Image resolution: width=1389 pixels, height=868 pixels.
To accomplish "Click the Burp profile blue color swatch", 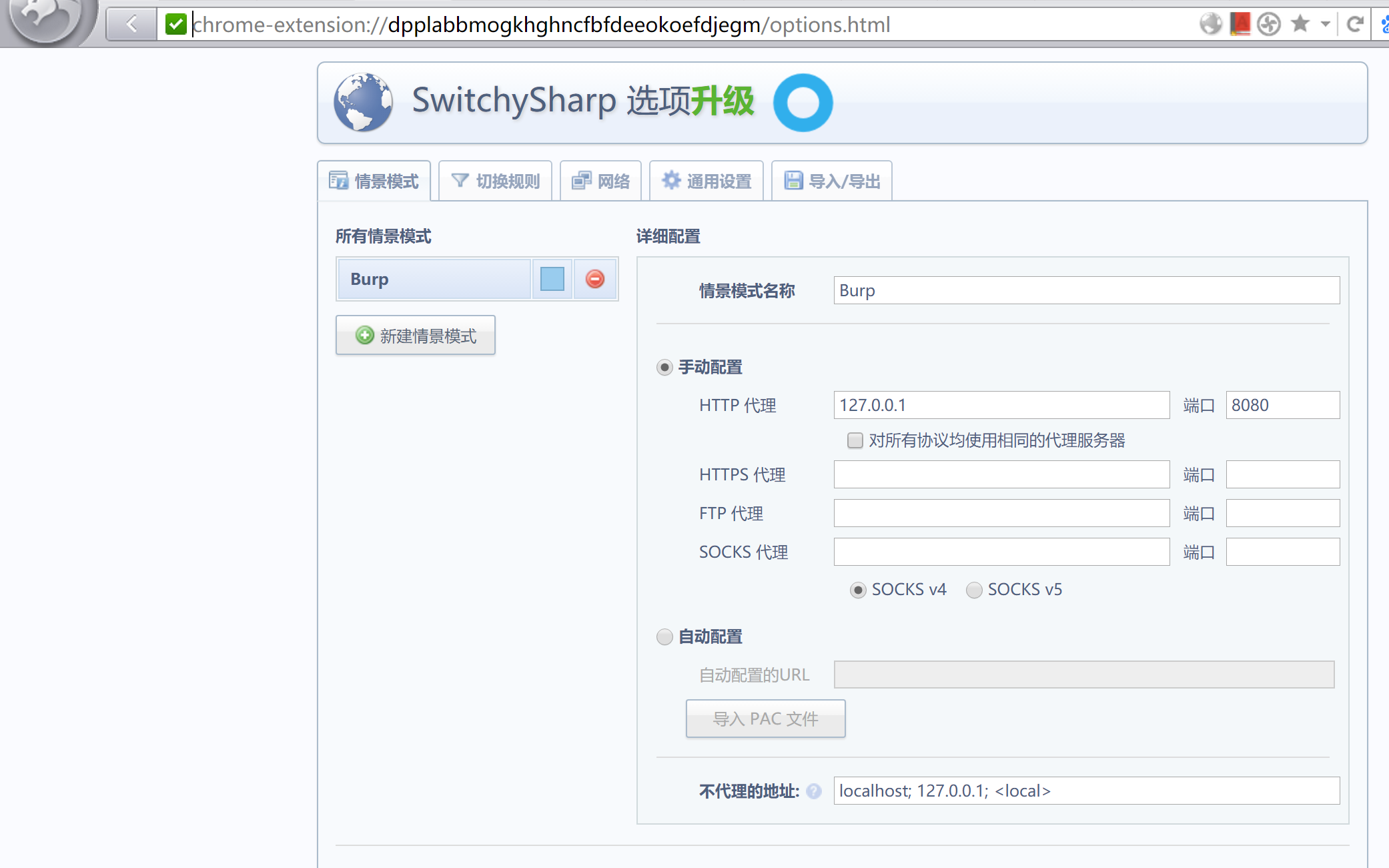I will coord(552,279).
